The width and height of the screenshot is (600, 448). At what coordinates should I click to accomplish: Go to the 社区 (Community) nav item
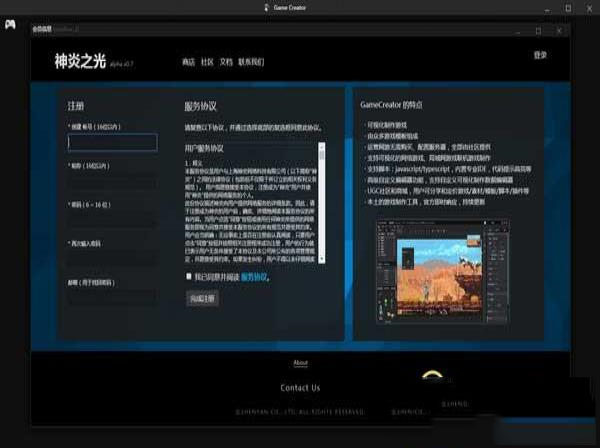[207, 62]
